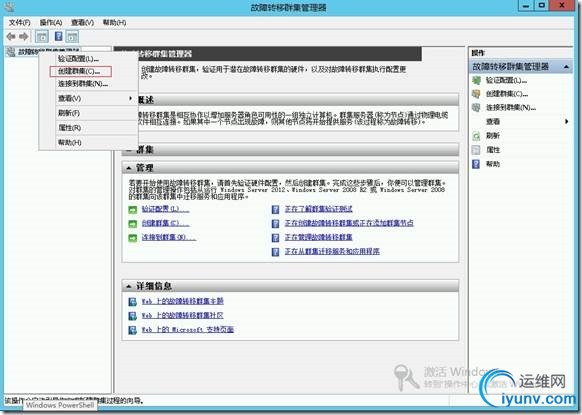Click green arrow icon beside 验证配置 link
582x415 pixels.
click(x=133, y=210)
